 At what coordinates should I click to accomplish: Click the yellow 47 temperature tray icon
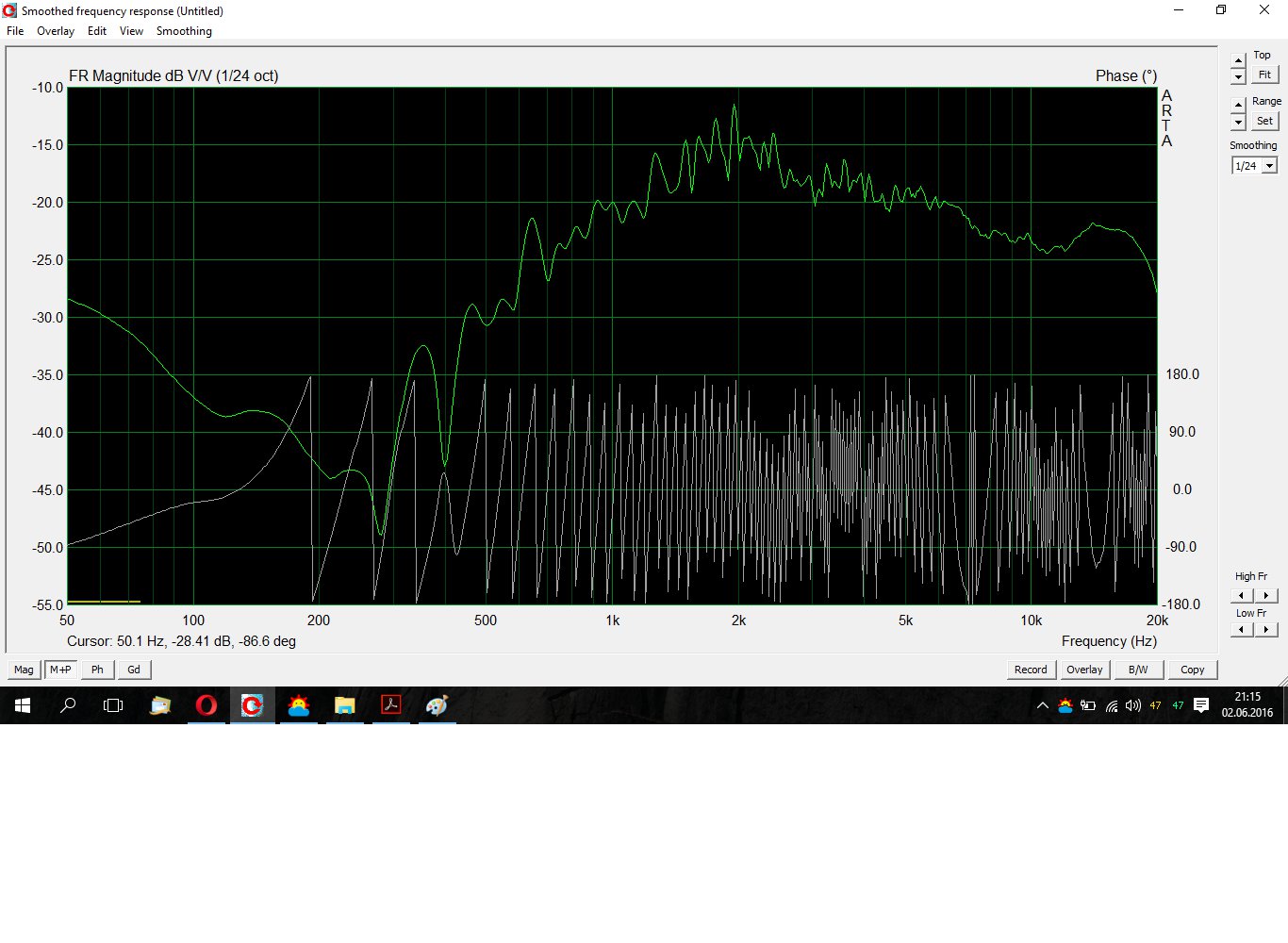(x=1155, y=705)
